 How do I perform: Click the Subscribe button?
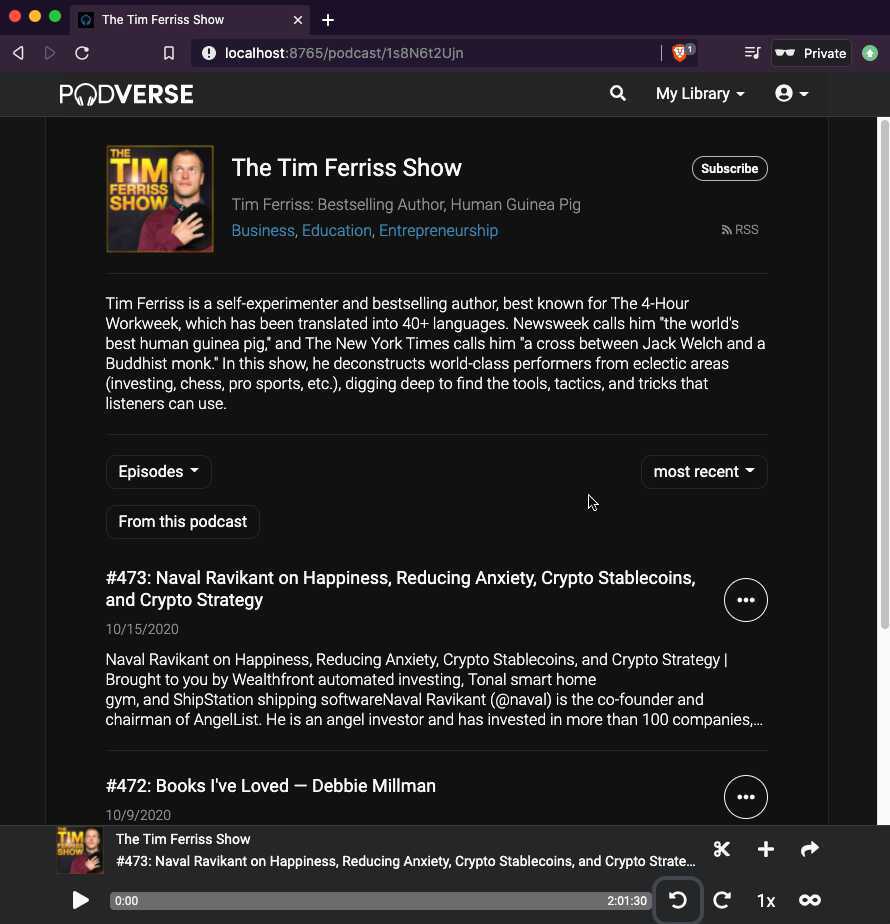729,168
